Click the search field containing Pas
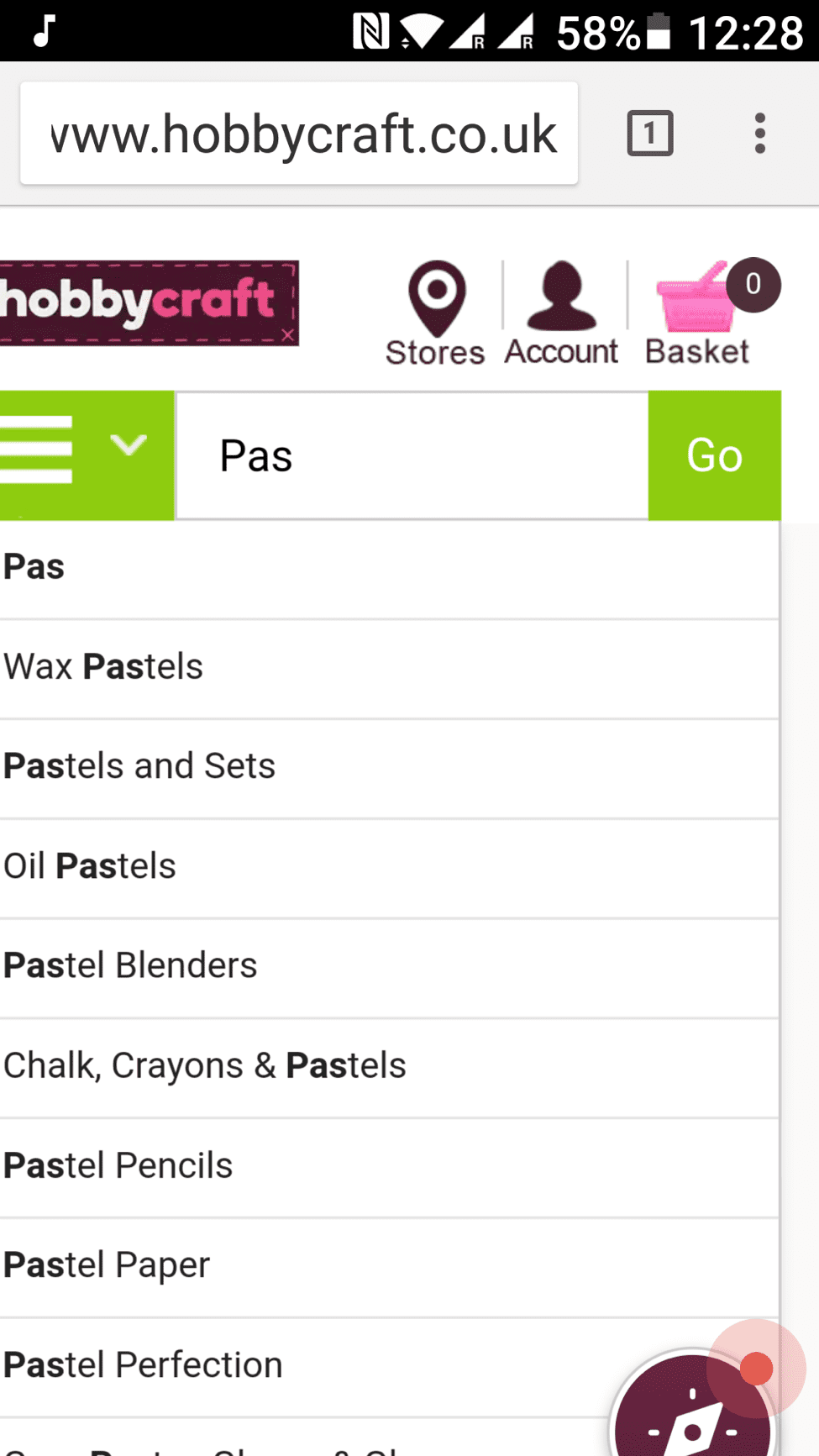This screenshot has width=819, height=1456. 412,456
